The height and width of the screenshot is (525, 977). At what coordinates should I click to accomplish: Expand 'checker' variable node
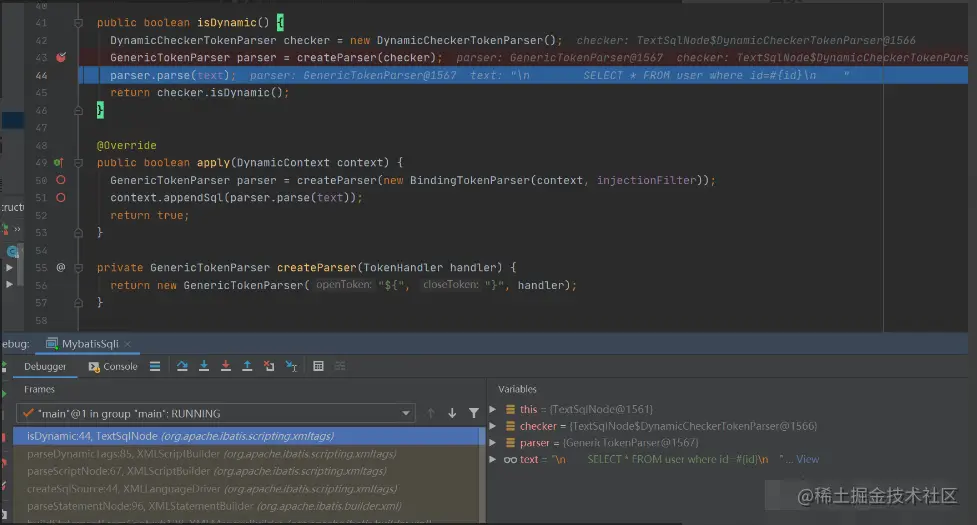point(493,426)
